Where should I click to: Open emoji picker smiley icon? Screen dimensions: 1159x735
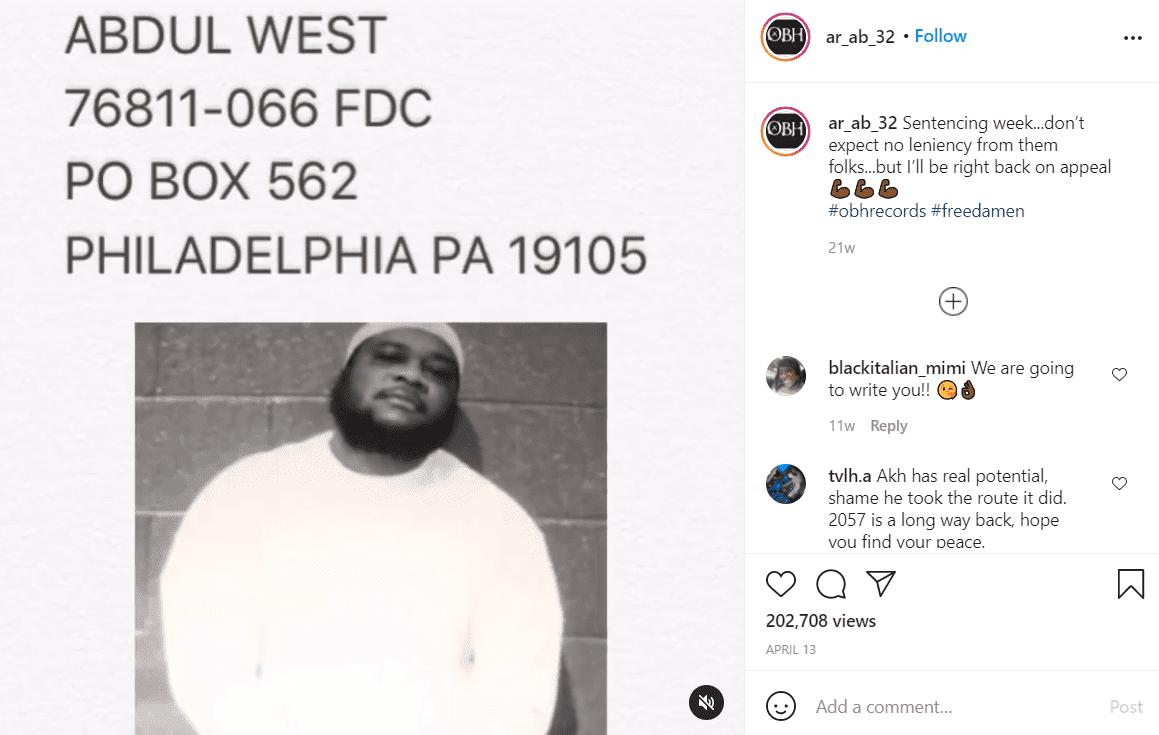coord(781,706)
